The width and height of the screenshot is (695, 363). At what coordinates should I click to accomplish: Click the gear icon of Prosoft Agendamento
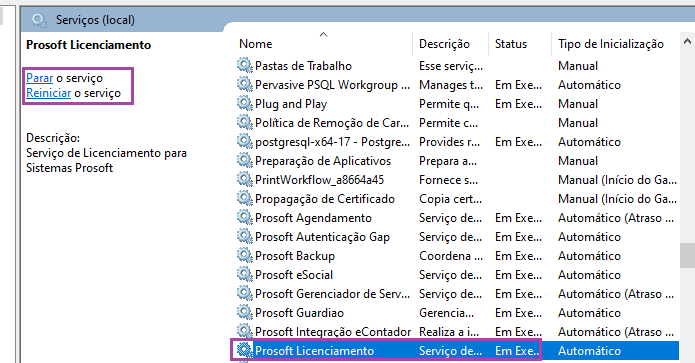point(245,218)
